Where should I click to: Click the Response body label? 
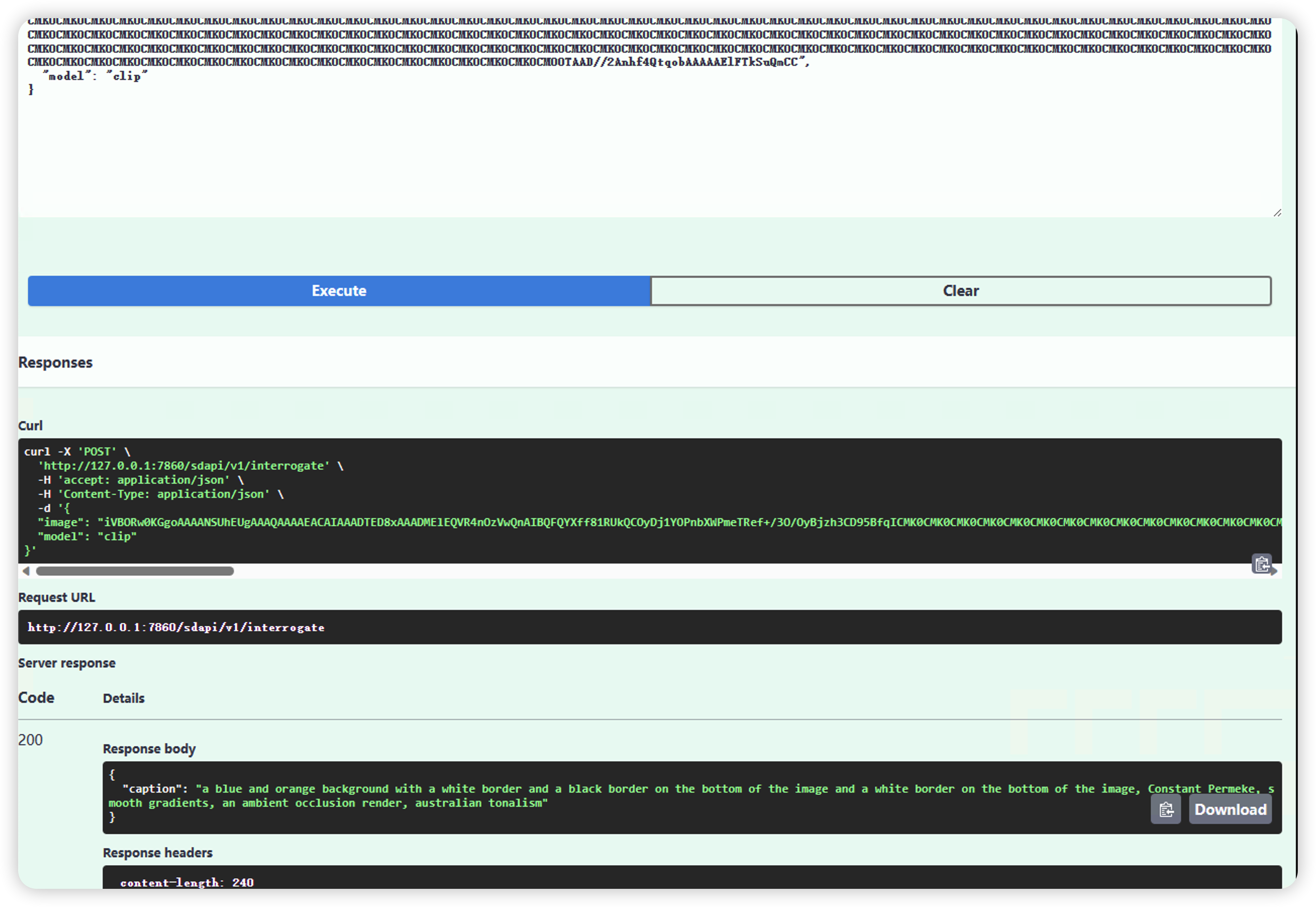tap(149, 749)
